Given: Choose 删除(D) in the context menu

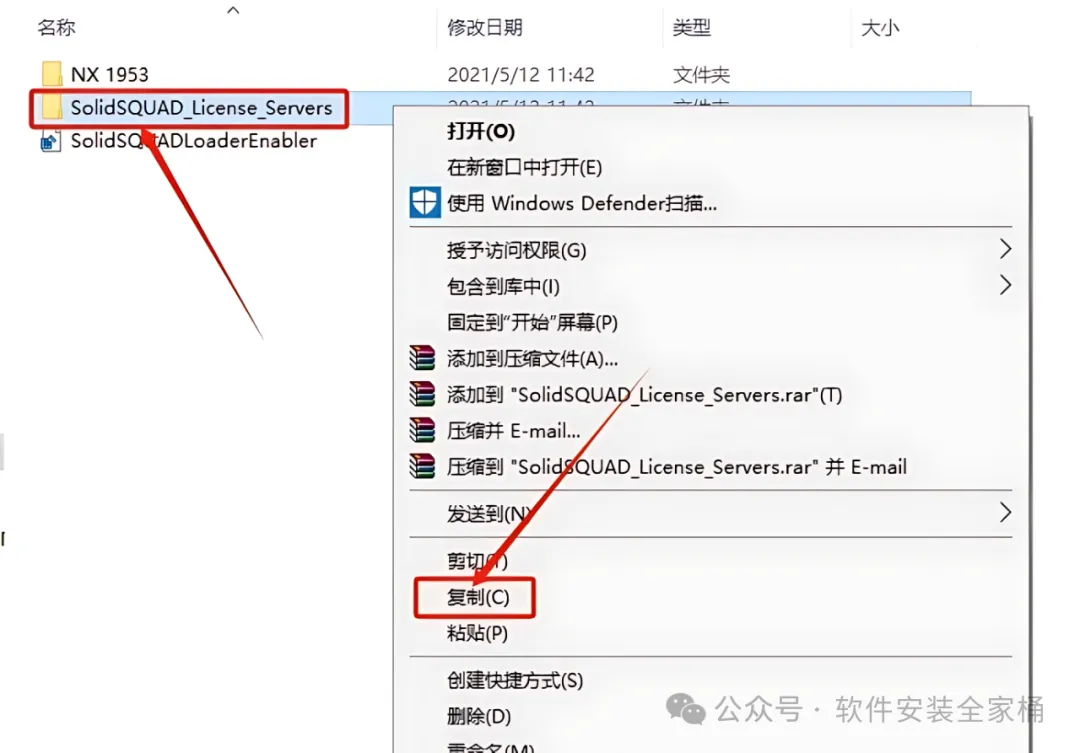Looking at the screenshot, I should coord(479,716).
